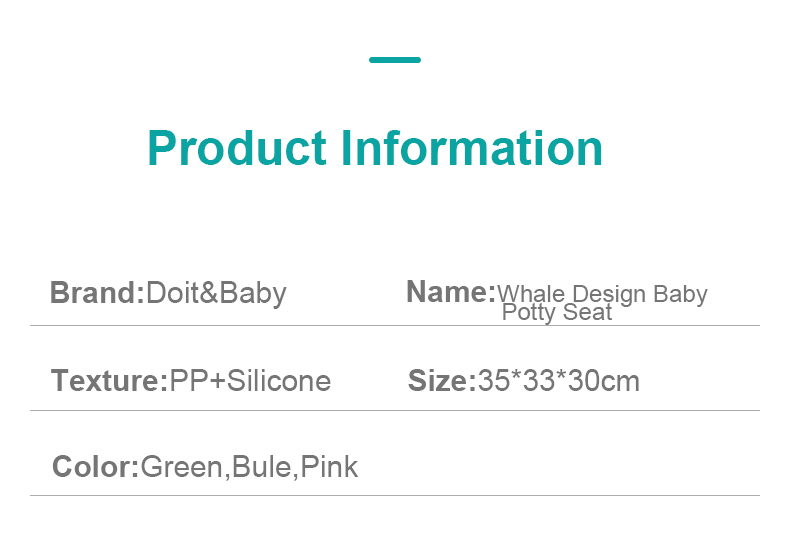Image resolution: width=790 pixels, height=536 pixels.
Task: Select the Doit&Baby brand value
Action: click(216, 293)
